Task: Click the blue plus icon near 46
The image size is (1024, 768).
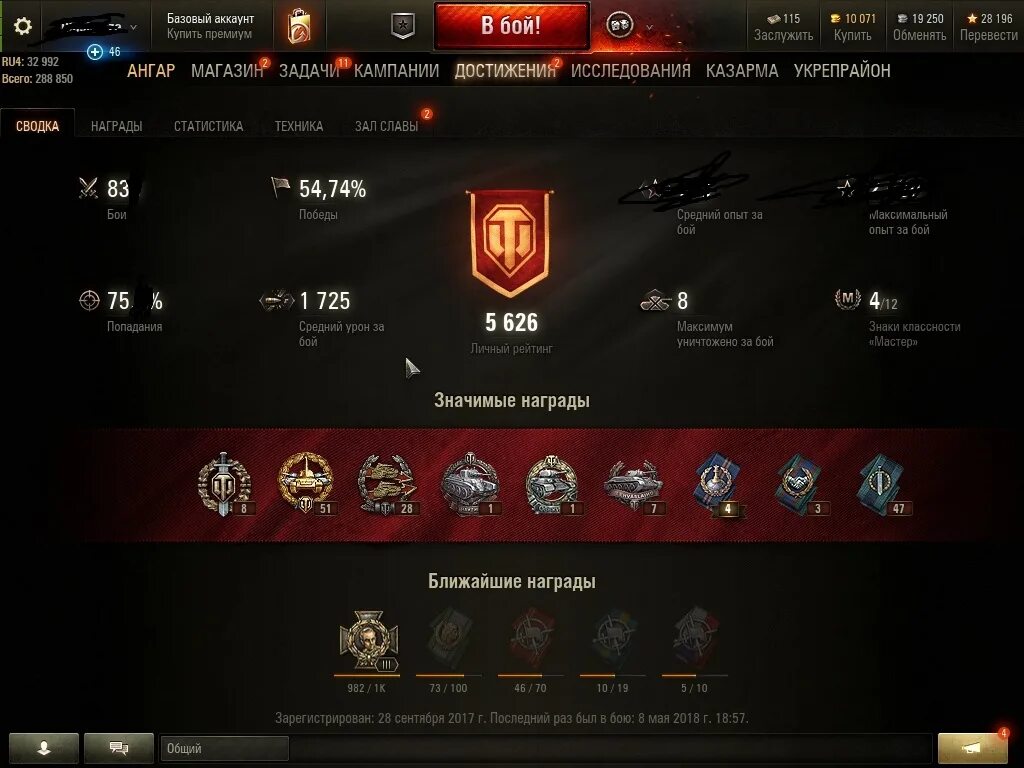Action: click(95, 52)
